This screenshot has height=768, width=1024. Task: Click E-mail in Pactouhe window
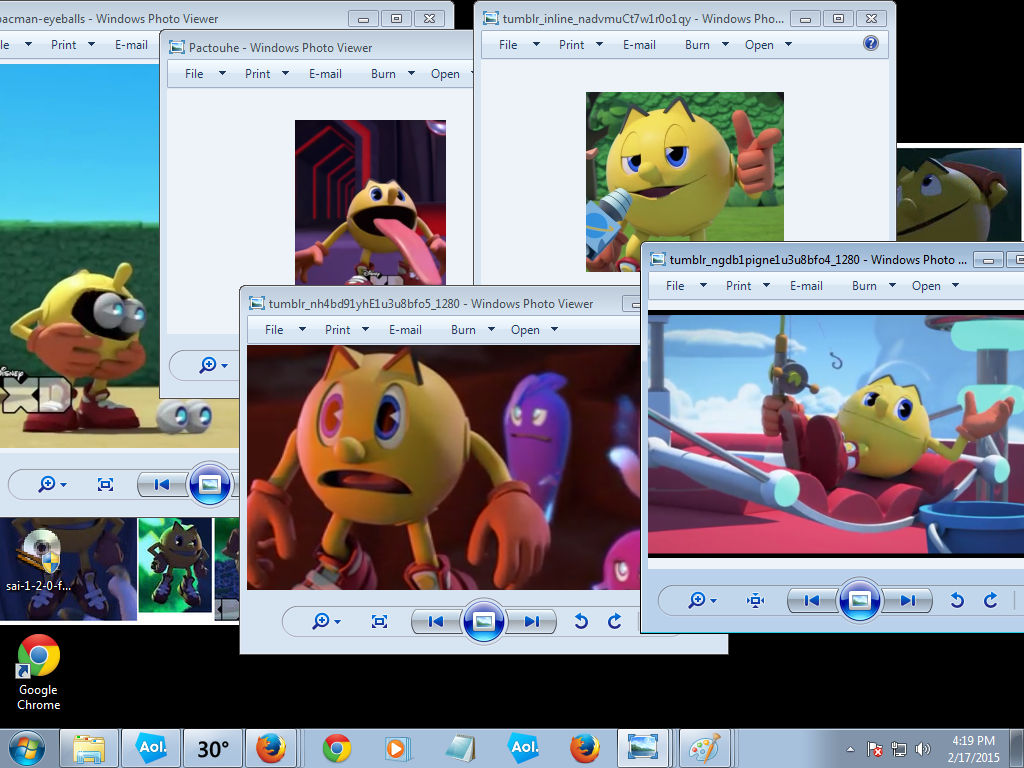[x=325, y=74]
